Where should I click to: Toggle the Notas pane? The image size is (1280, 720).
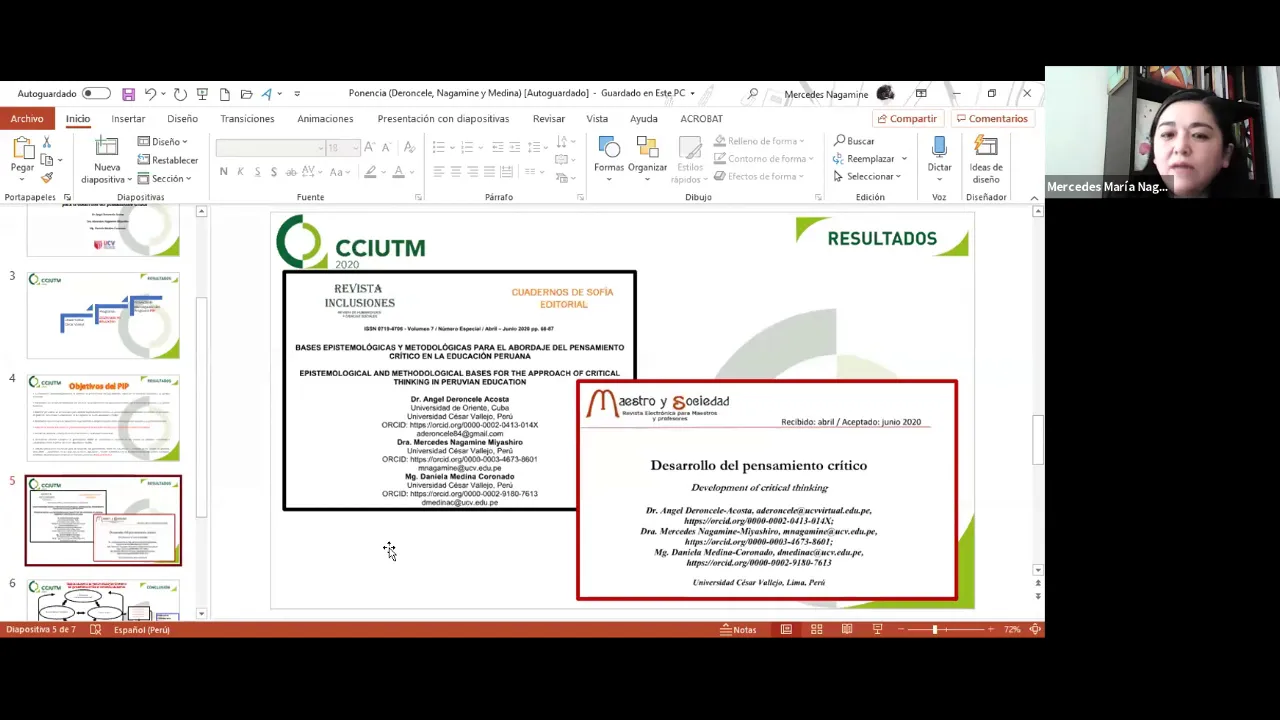click(738, 630)
